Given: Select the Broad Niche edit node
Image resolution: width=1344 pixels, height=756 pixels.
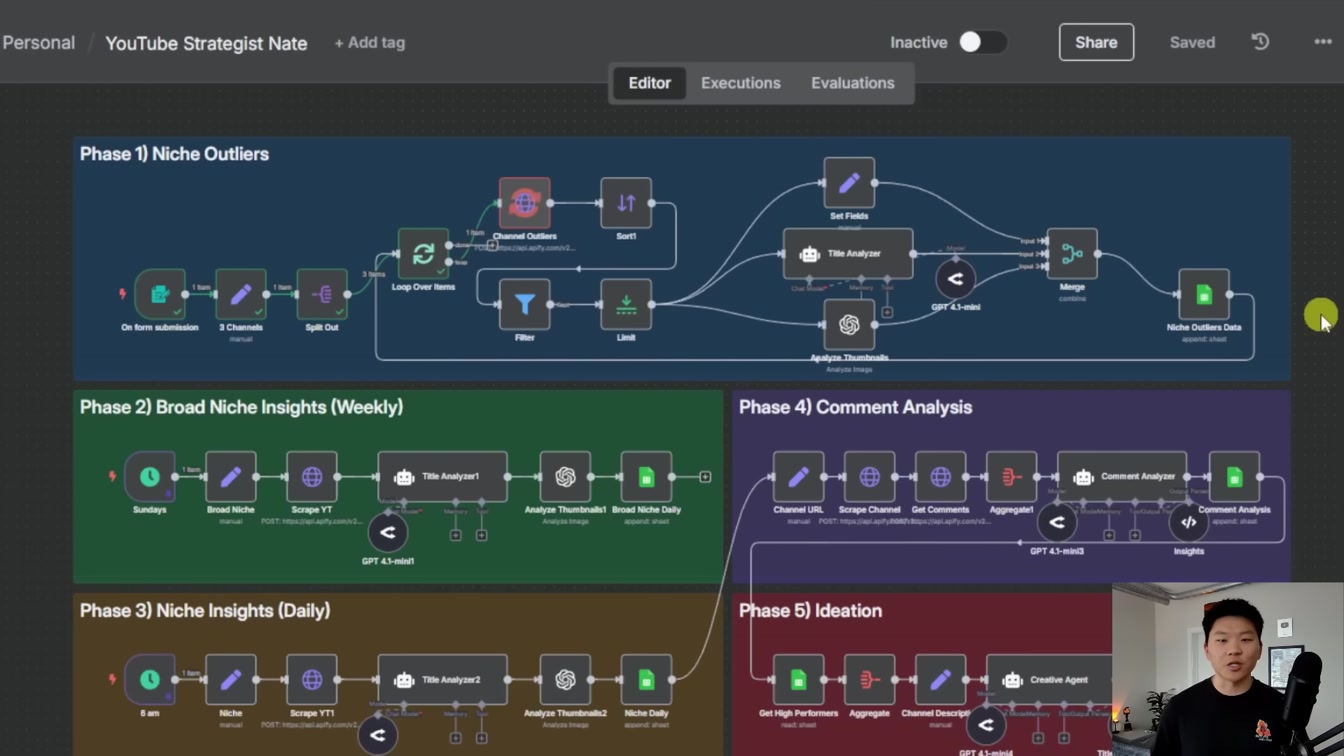Looking at the screenshot, I should pyautogui.click(x=231, y=477).
